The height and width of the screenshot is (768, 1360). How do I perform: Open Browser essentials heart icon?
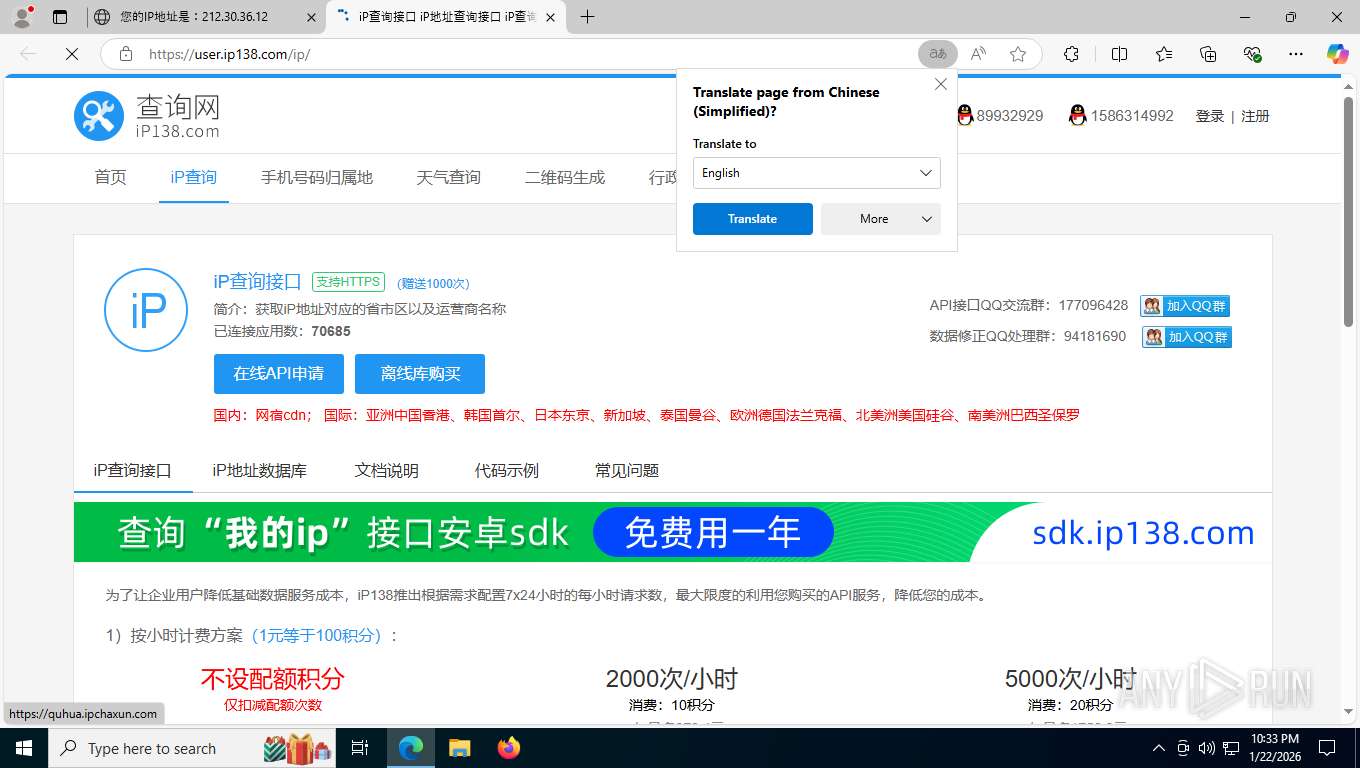(1252, 54)
